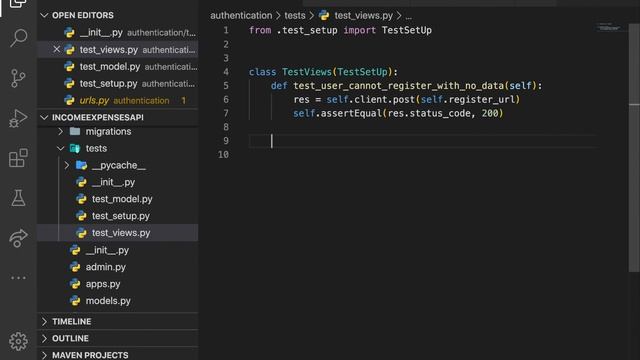
Task: Place cursor on empty line 9
Action: [x=422, y=141]
